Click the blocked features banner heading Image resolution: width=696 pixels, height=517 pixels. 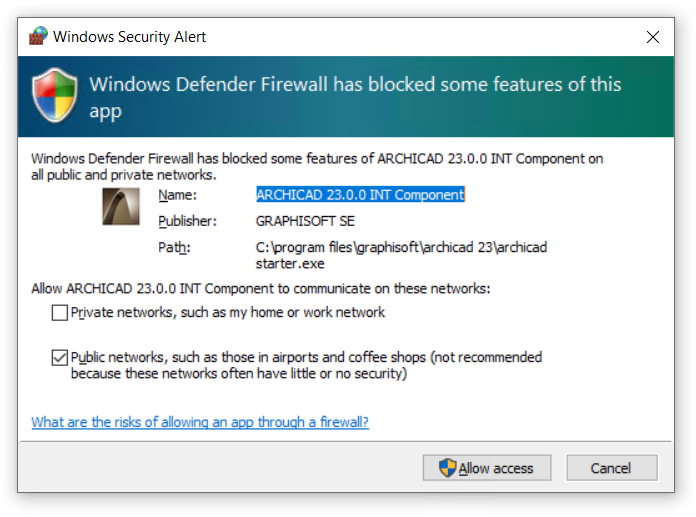coord(355,96)
